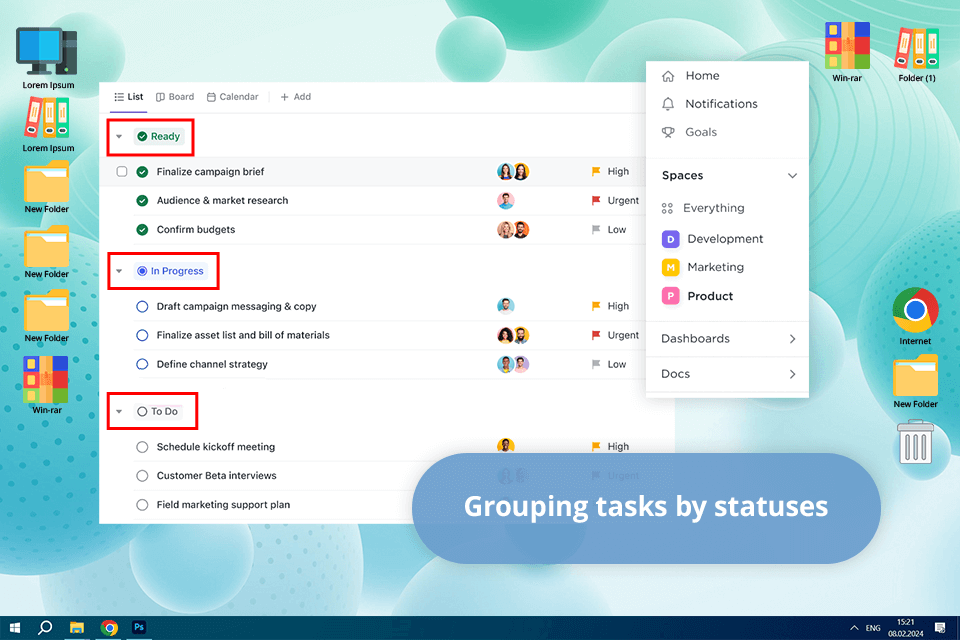Mark Schedule kickoff meeting complete
The image size is (960, 640).
coord(142,447)
